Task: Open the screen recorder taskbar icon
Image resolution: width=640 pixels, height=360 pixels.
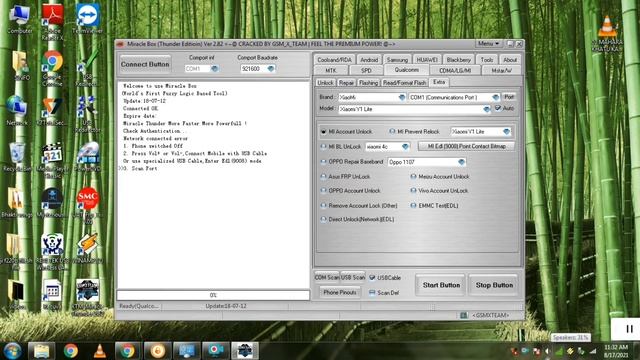Action: click(x=215, y=351)
